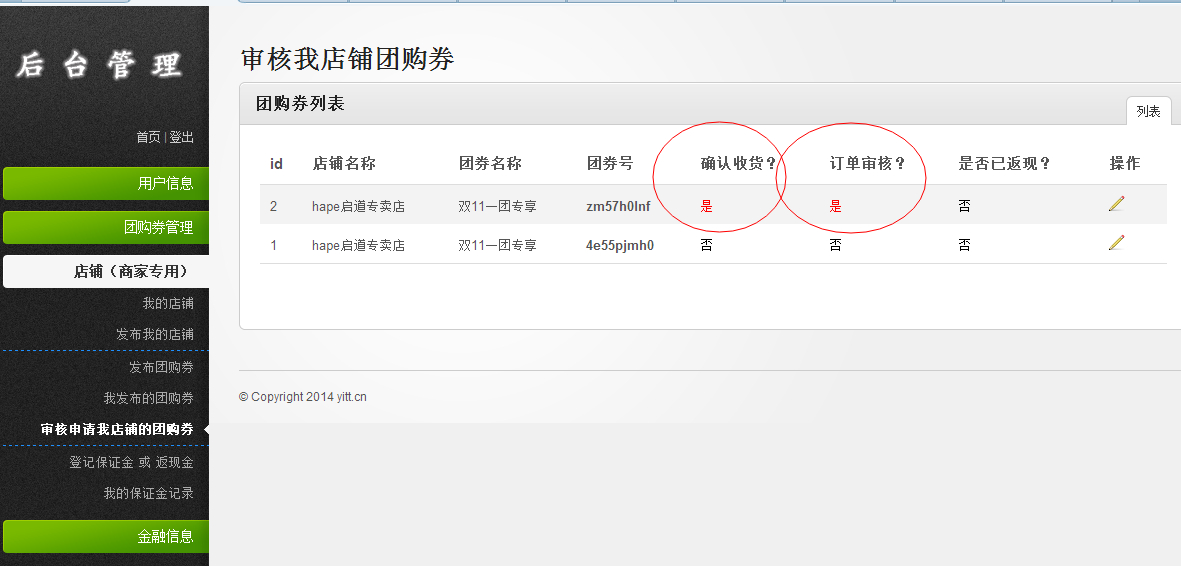Click the 订单审核？ column header
The width and height of the screenshot is (1181, 566).
pyautogui.click(x=867, y=164)
